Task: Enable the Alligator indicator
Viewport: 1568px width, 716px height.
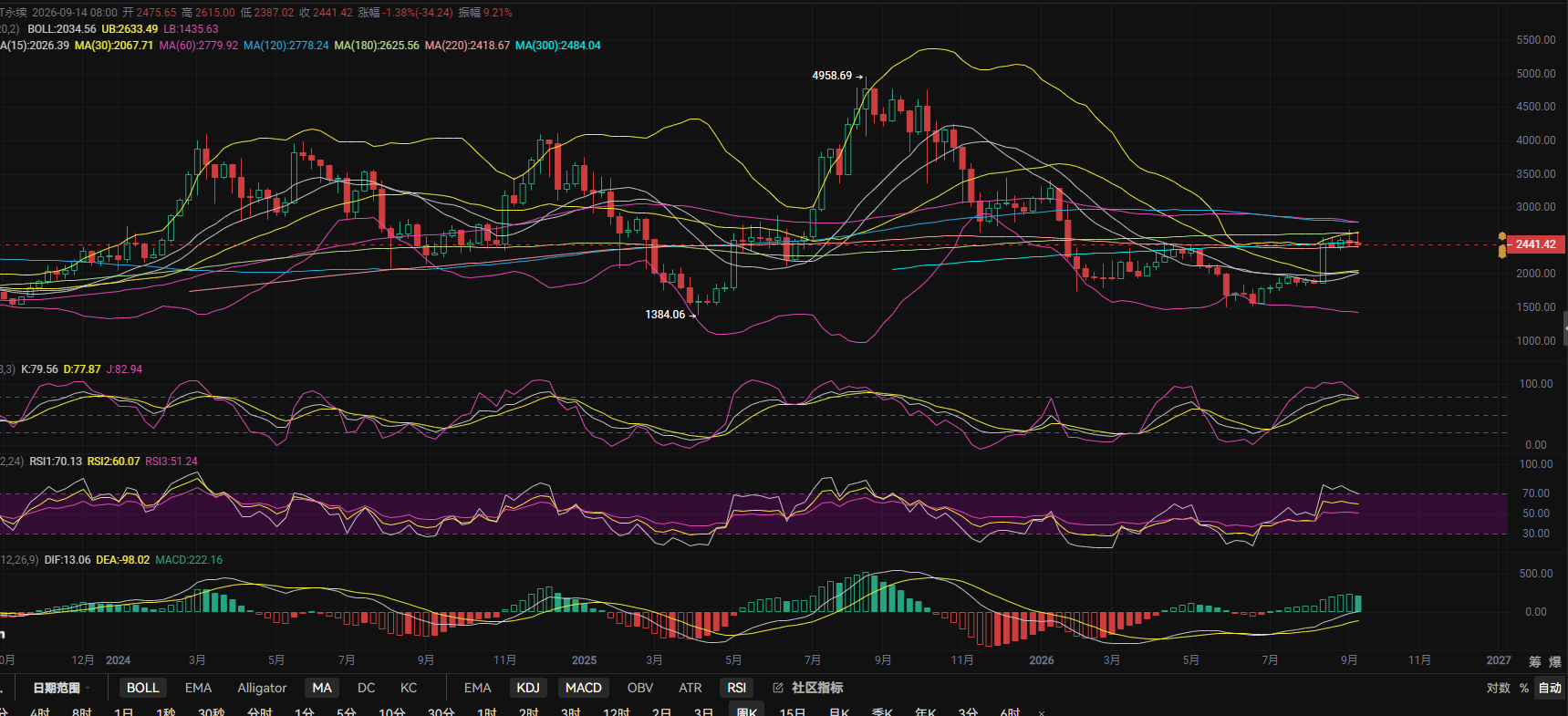Action: [x=262, y=688]
